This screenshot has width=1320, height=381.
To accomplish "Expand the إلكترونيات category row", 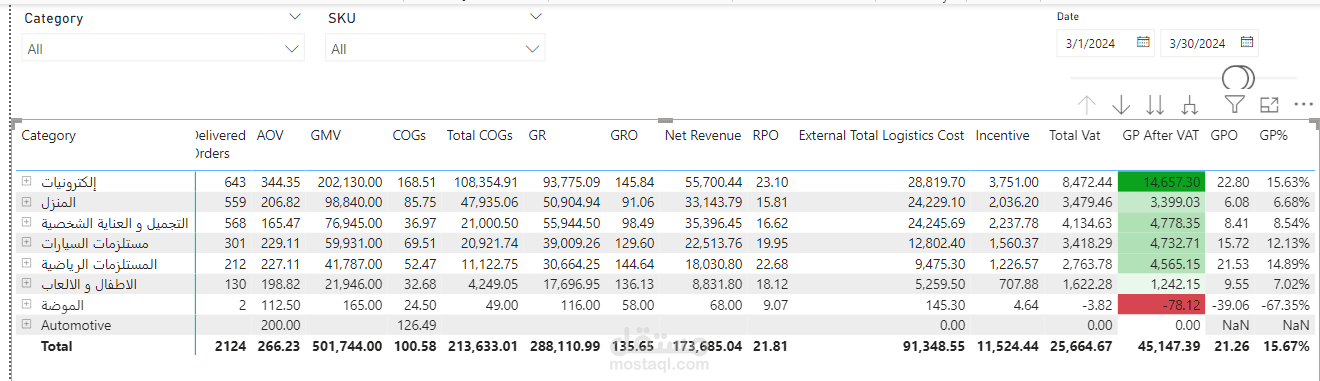I will pos(26,182).
